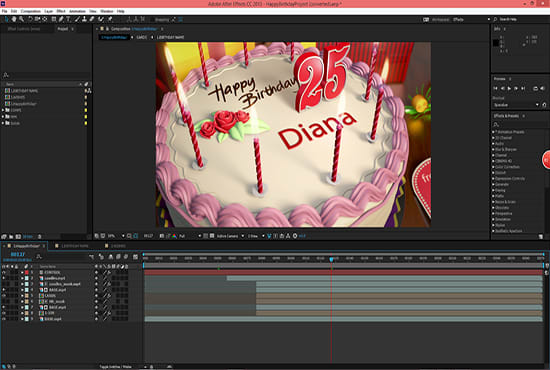Select the Pen tool
550x370 pixels.
[x=61, y=19]
